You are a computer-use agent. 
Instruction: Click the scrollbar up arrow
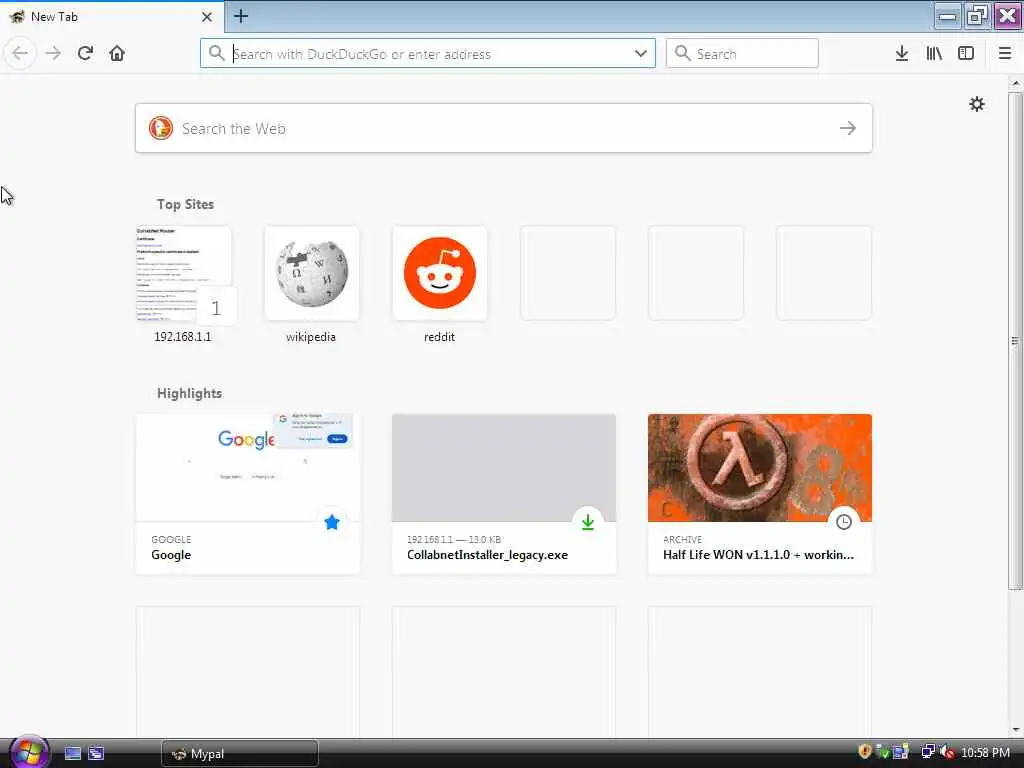(1015, 83)
